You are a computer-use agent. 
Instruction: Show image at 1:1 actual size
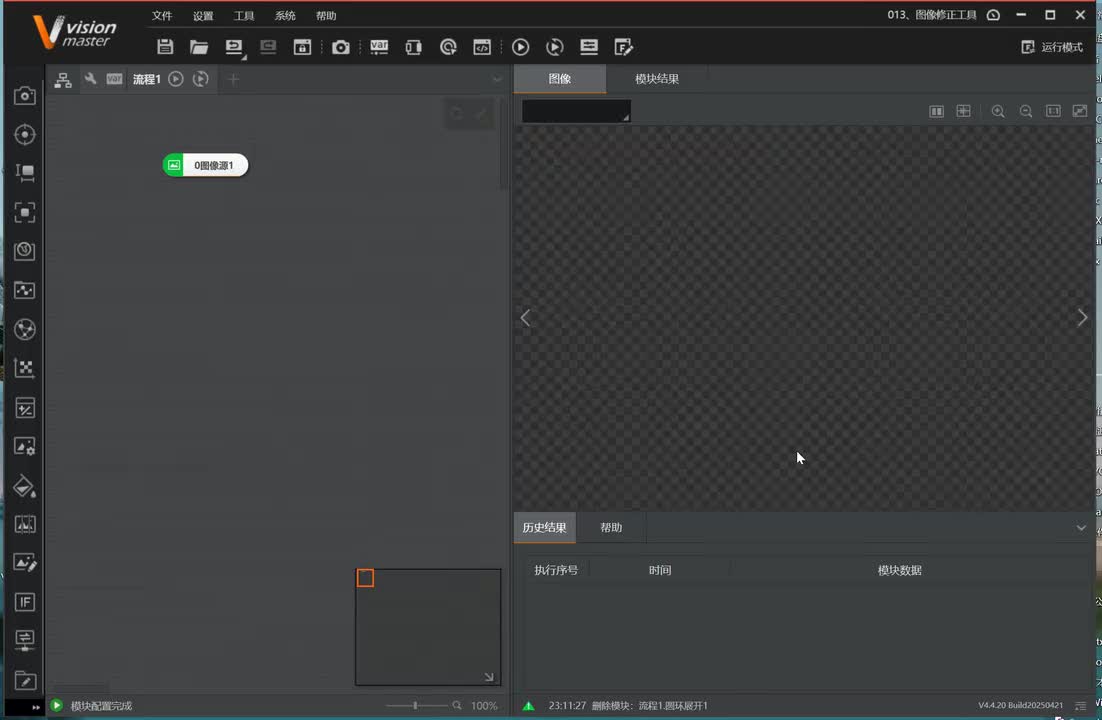click(1053, 111)
